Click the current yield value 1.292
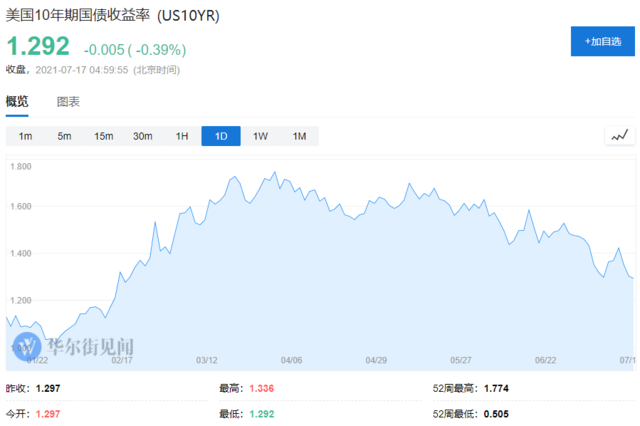Screen dimensions: 640x426 (x=38, y=46)
